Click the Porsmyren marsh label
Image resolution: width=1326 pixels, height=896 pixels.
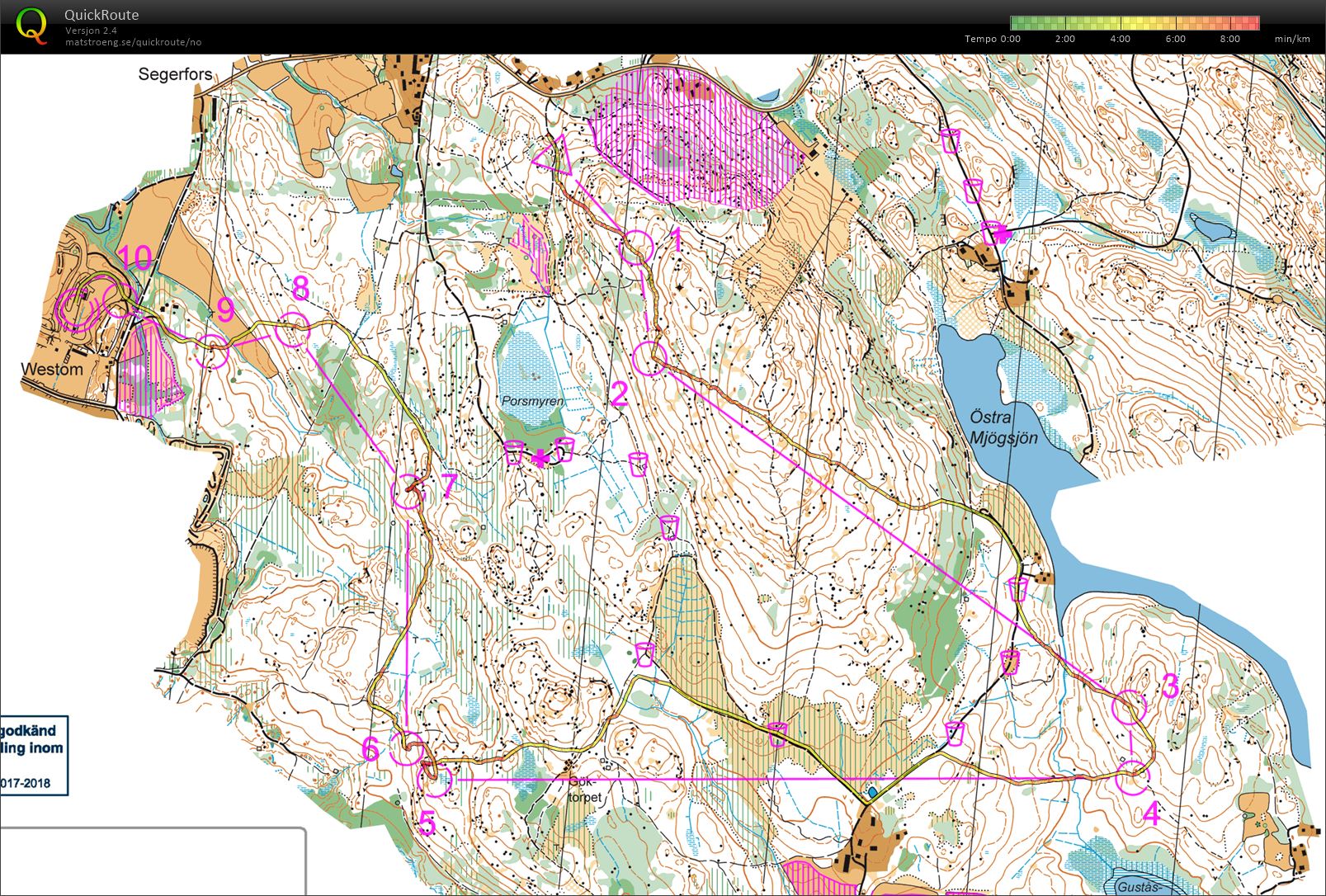pyautogui.click(x=533, y=401)
